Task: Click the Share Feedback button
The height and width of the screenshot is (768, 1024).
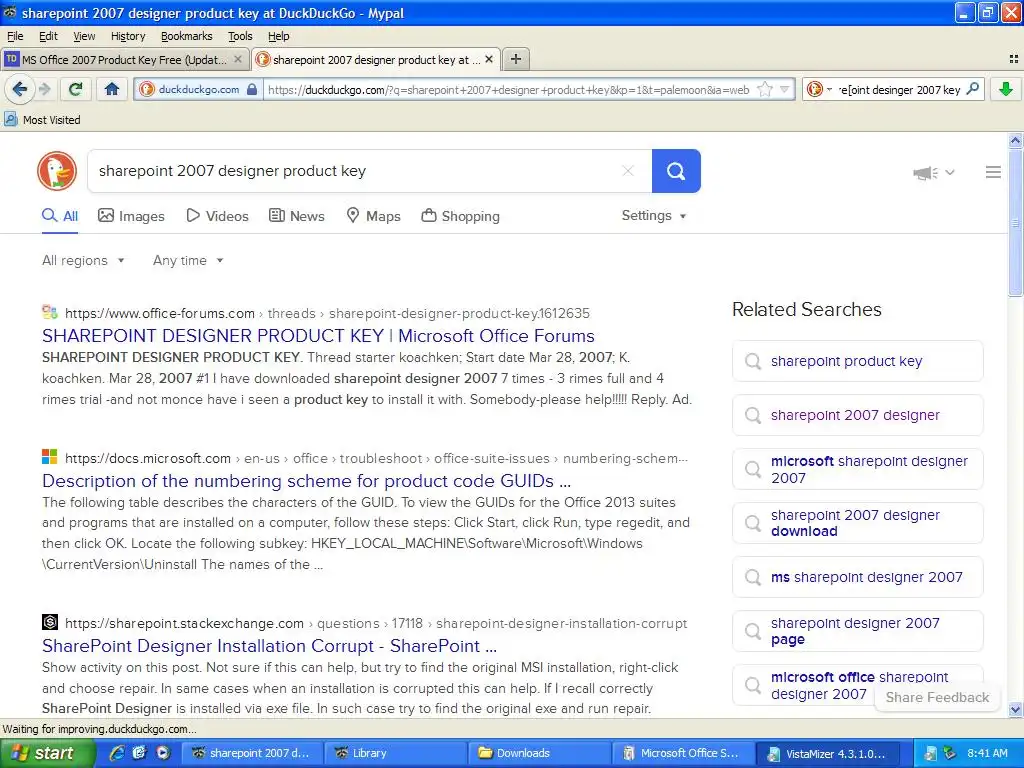Action: (x=937, y=697)
